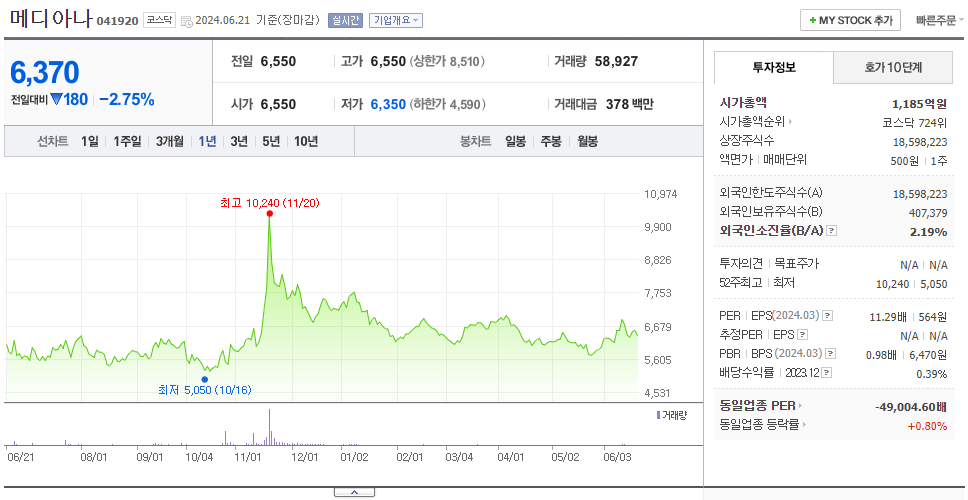The height and width of the screenshot is (500, 968).
Task: Open the 투자정보 tab
Action: pos(774,67)
